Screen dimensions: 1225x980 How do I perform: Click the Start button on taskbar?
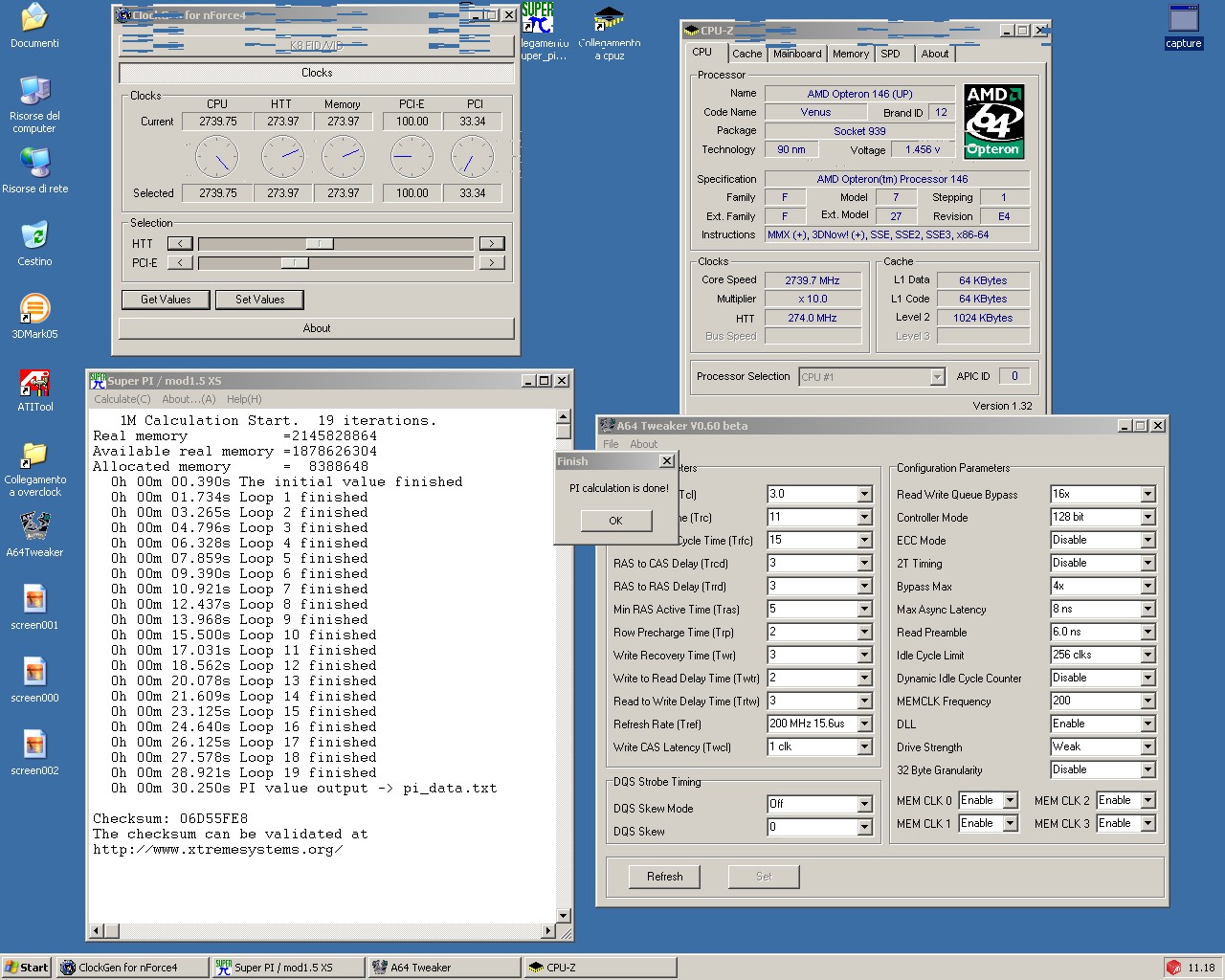click(26, 968)
